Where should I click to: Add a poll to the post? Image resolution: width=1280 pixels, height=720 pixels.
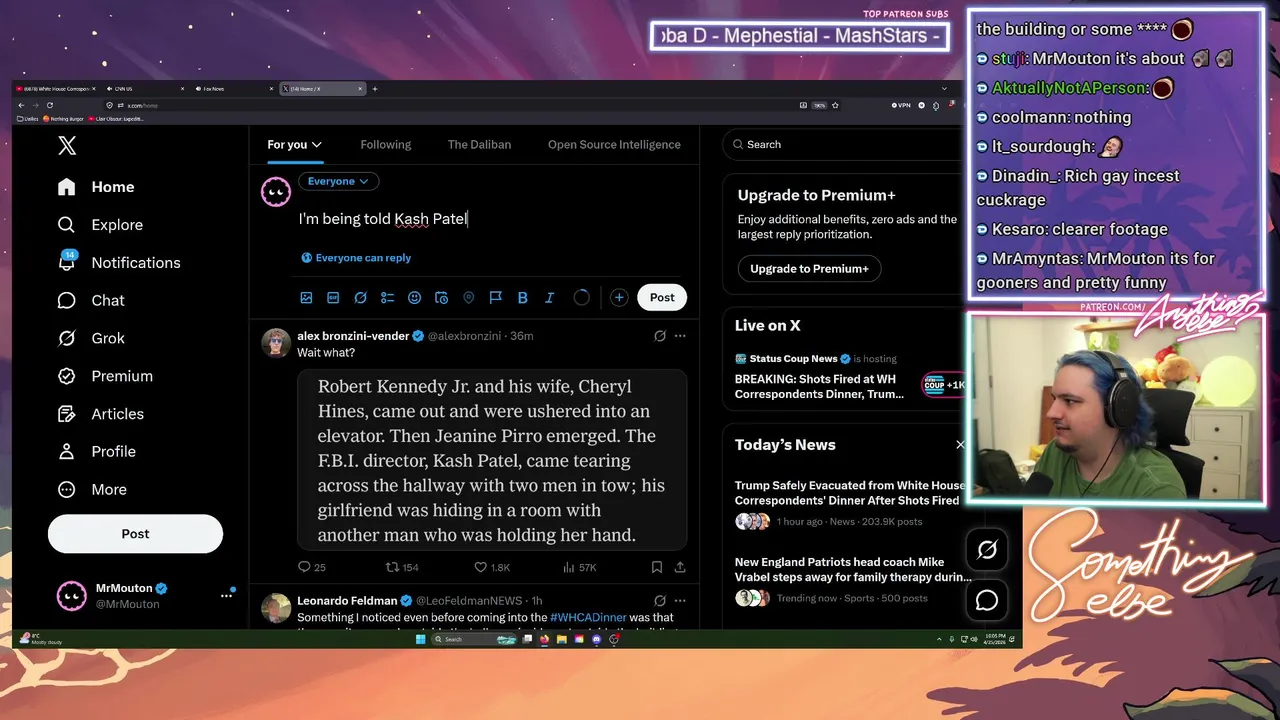387,298
